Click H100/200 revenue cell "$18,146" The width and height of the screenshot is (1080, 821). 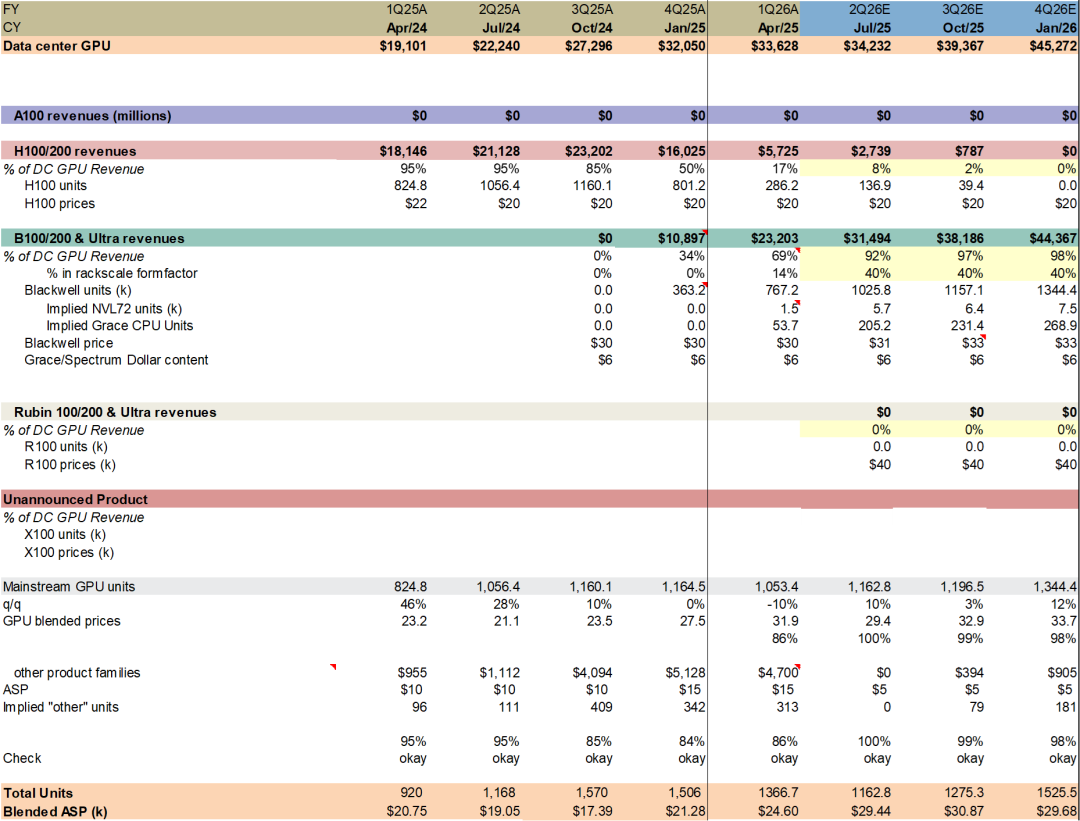(404, 152)
